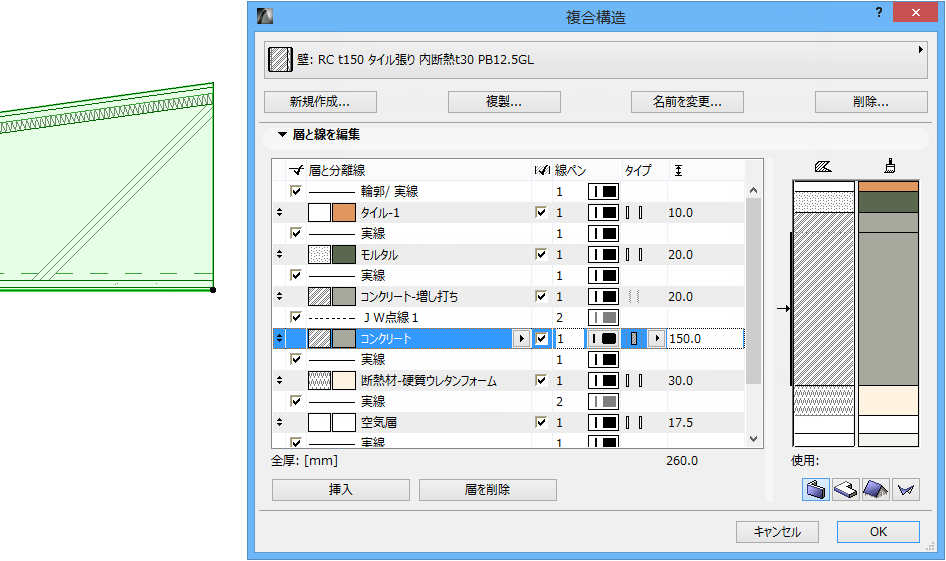Viewport: 946px width, 561px height.
Task: Click type icon of 空気層 row
Action: tap(633, 422)
